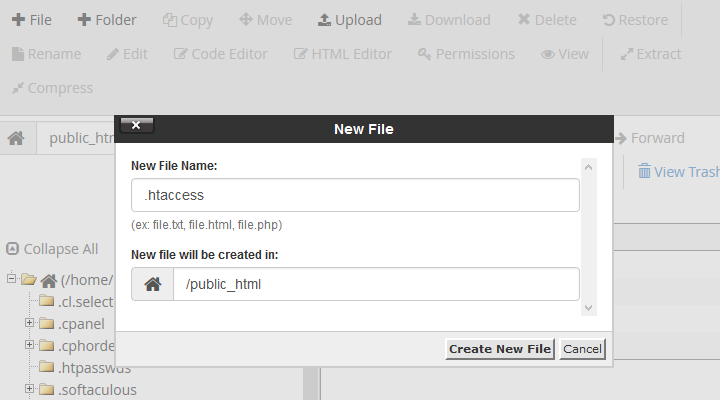Click the home icon in the dialog path field
Screen dimensions: 720x400
(x=152, y=284)
